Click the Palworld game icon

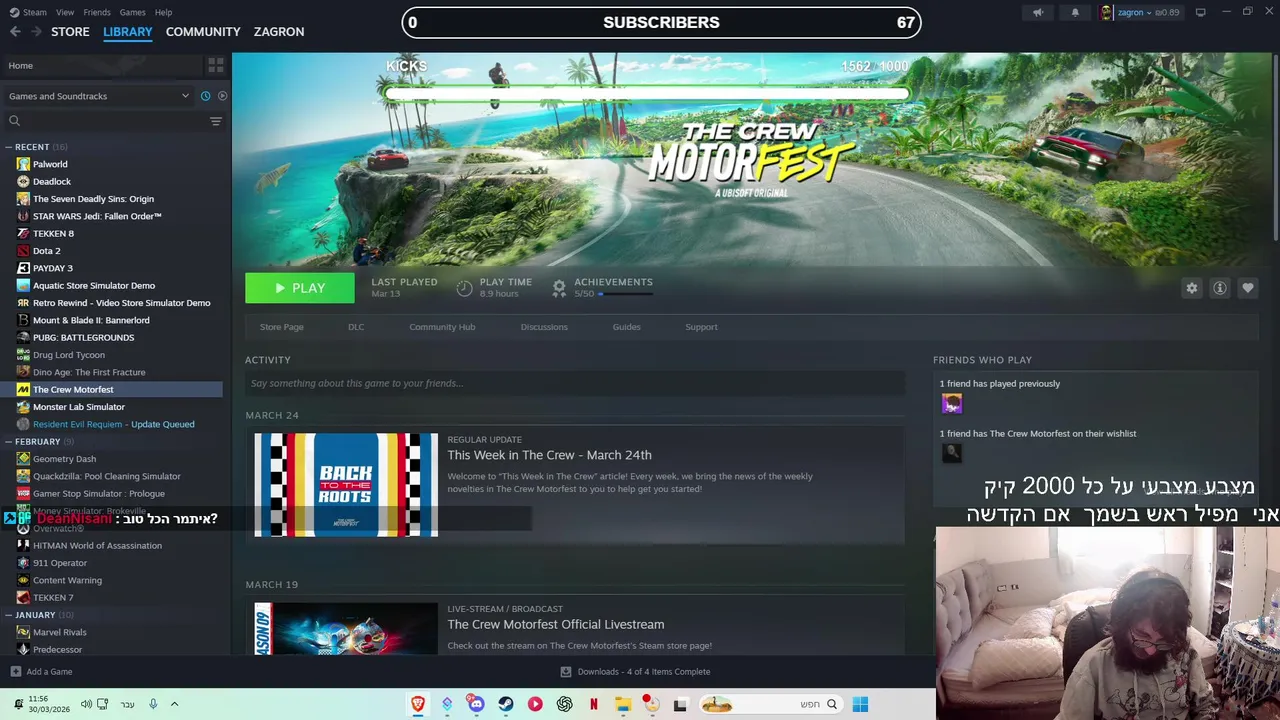[x=23, y=164]
